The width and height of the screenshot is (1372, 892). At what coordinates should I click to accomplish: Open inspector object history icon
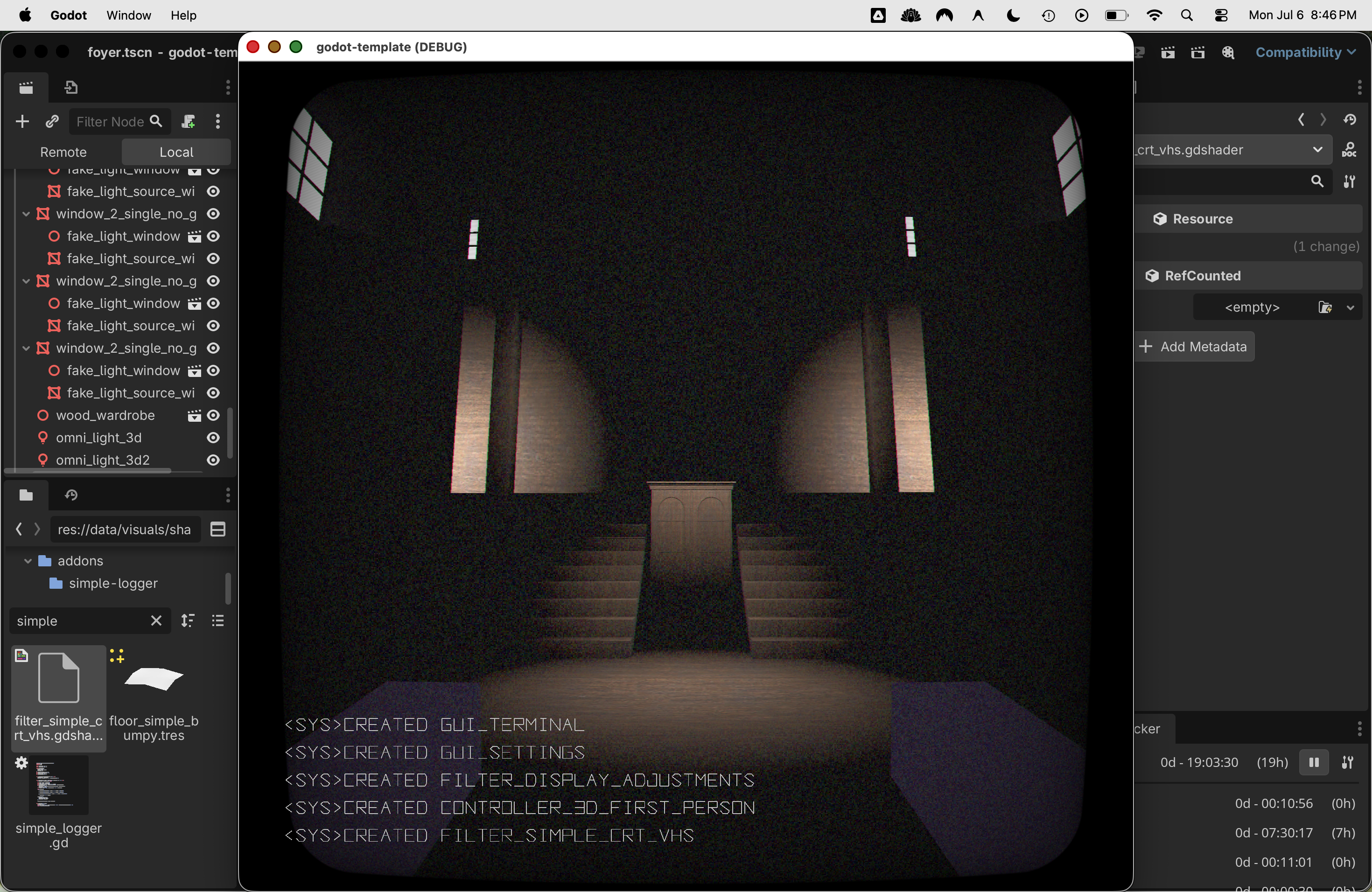click(x=1350, y=120)
